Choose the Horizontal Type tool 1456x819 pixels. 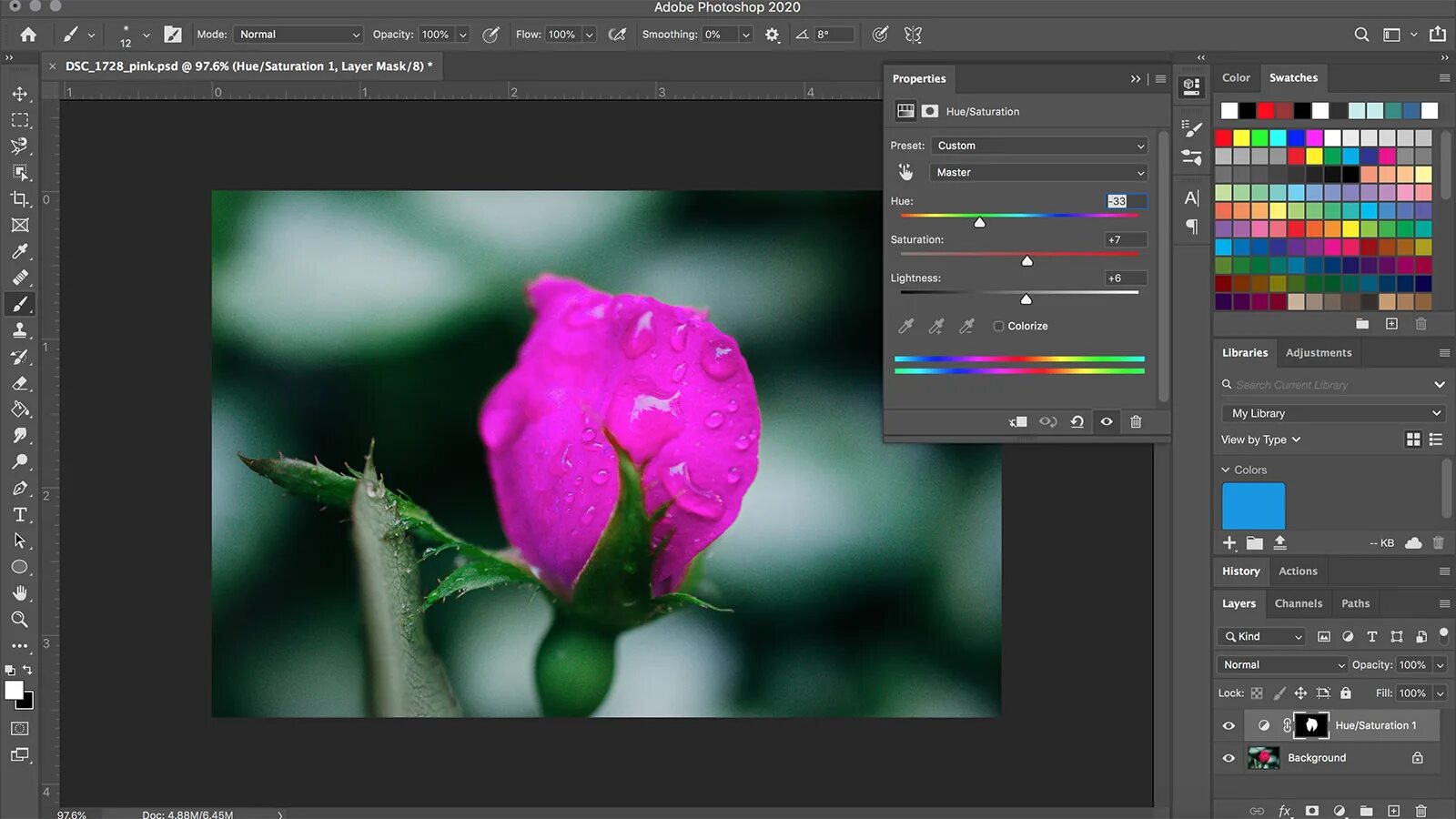(19, 514)
